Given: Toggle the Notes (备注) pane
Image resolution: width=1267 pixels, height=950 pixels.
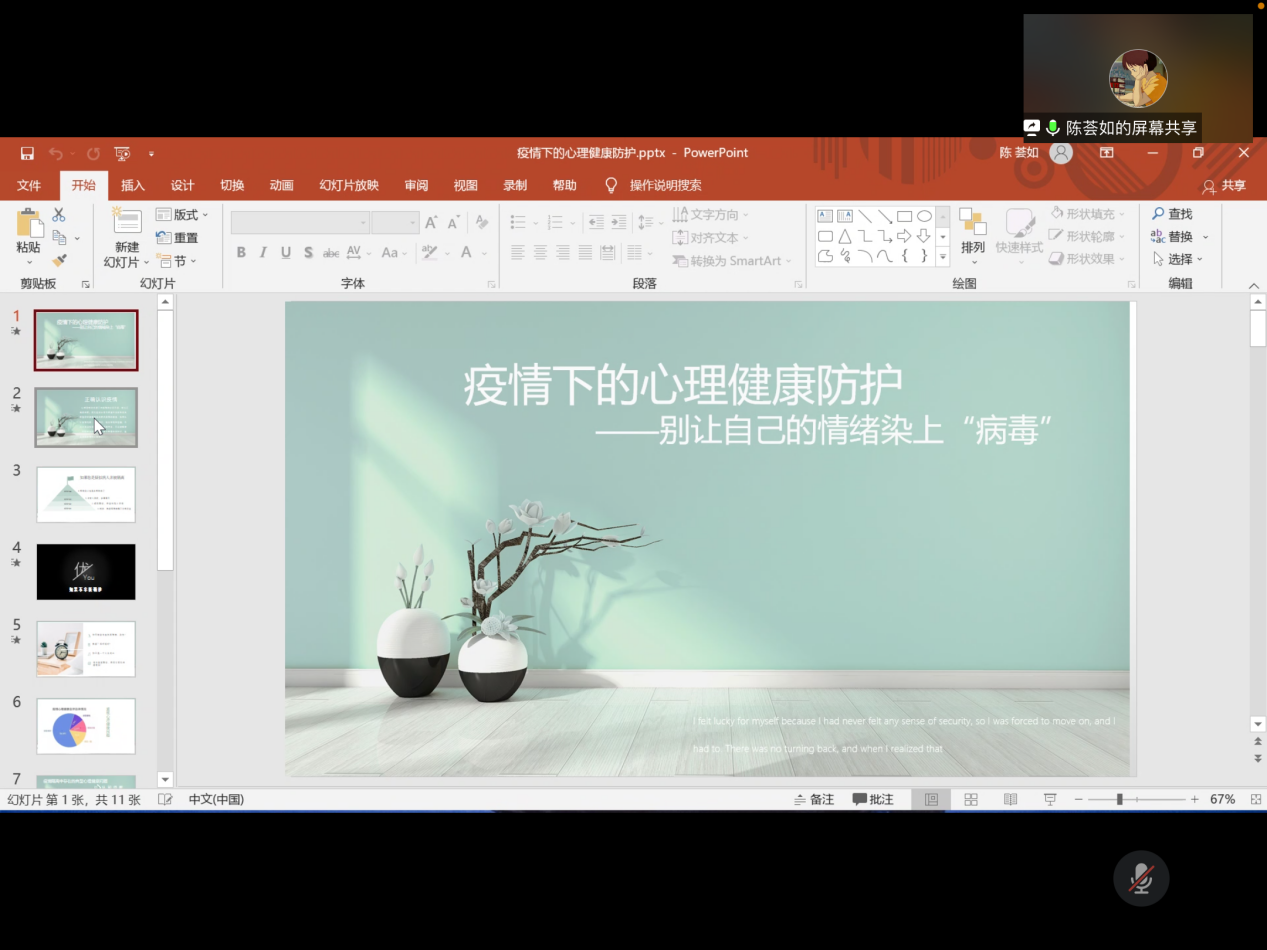Looking at the screenshot, I should click(814, 800).
